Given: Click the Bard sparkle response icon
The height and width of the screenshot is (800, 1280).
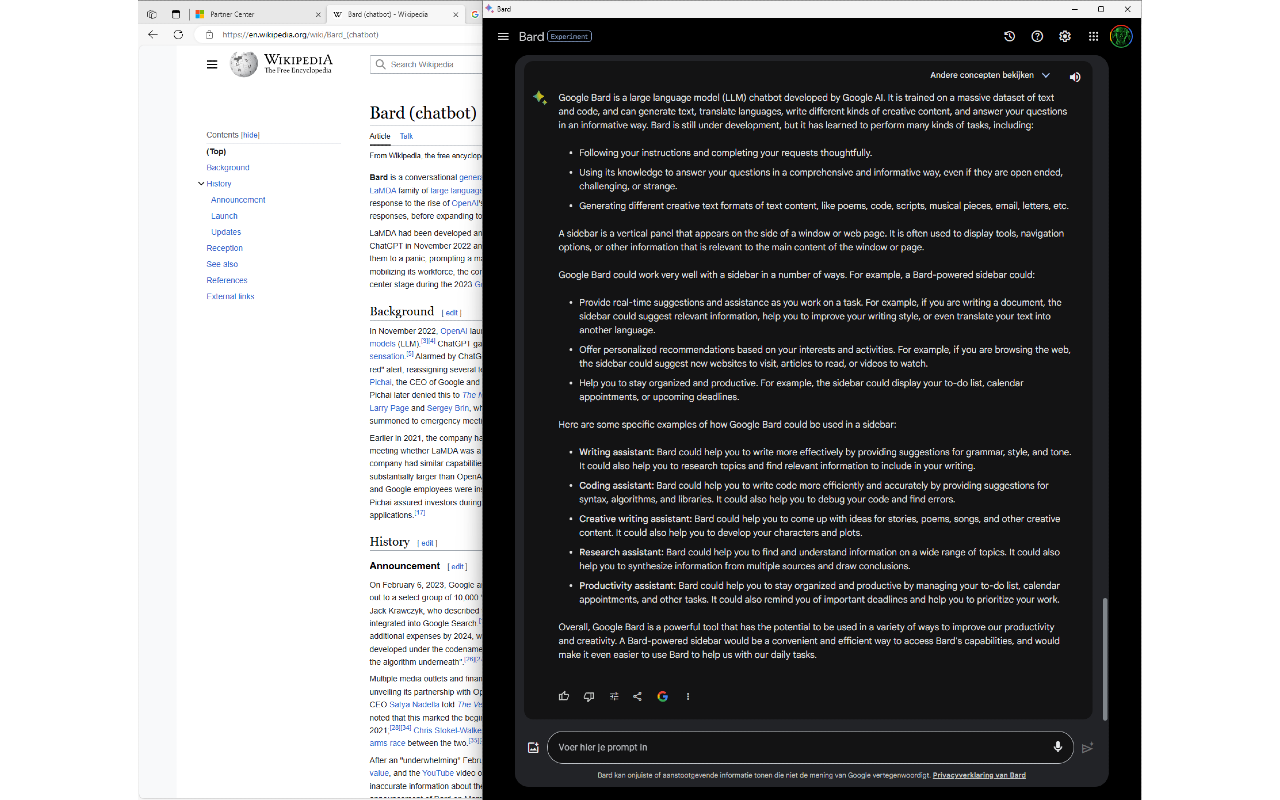Looking at the screenshot, I should (x=540, y=97).
